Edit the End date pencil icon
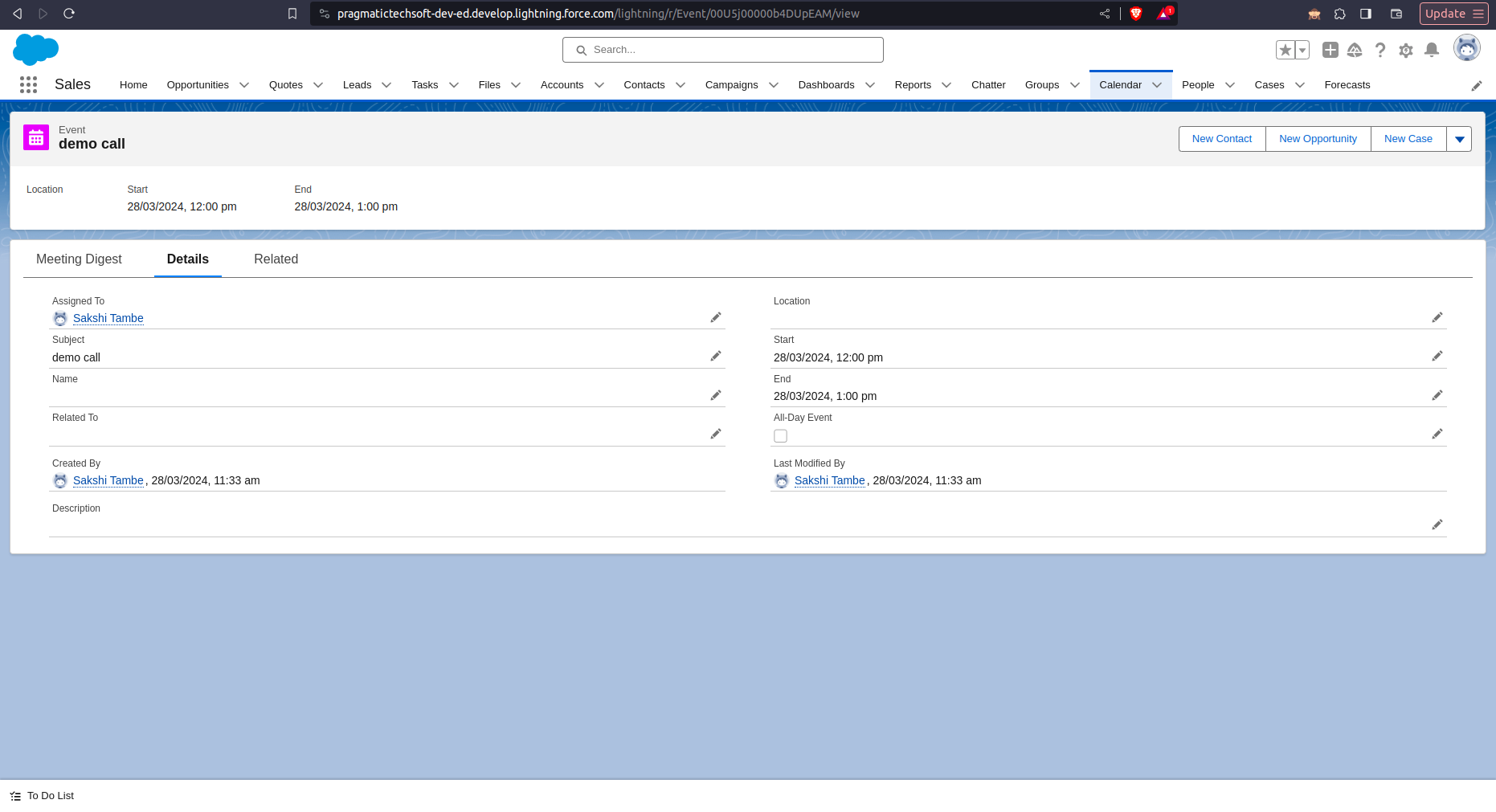 tap(1437, 395)
